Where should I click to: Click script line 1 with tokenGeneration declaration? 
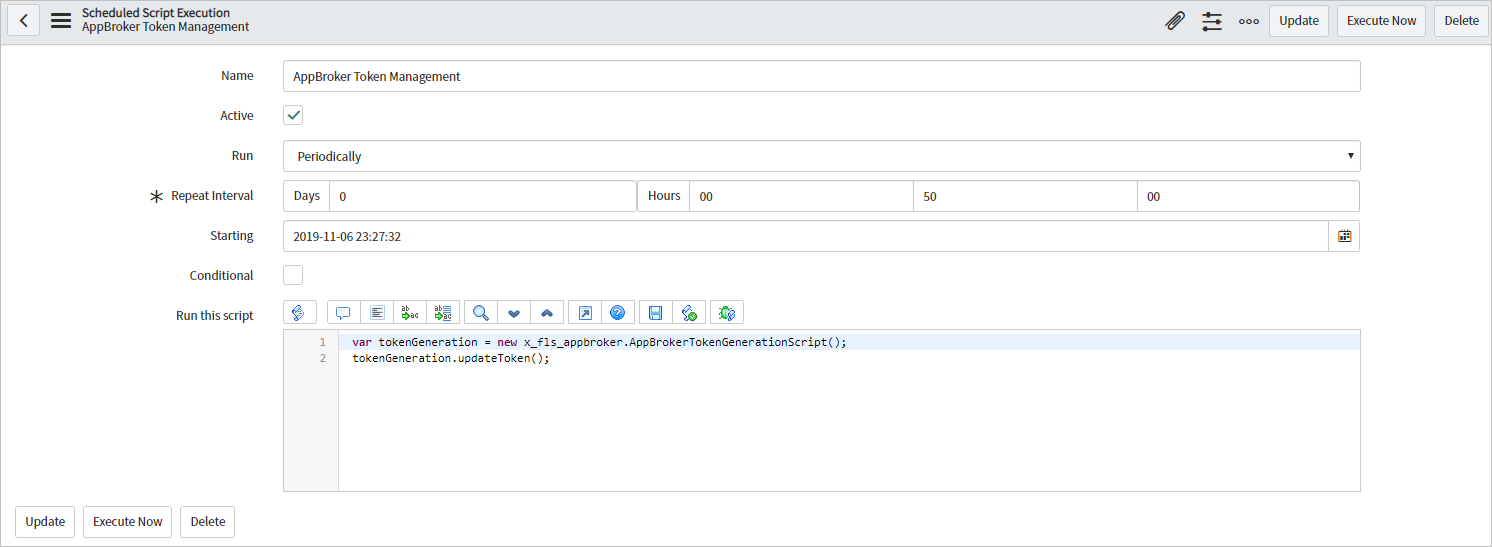[599, 342]
